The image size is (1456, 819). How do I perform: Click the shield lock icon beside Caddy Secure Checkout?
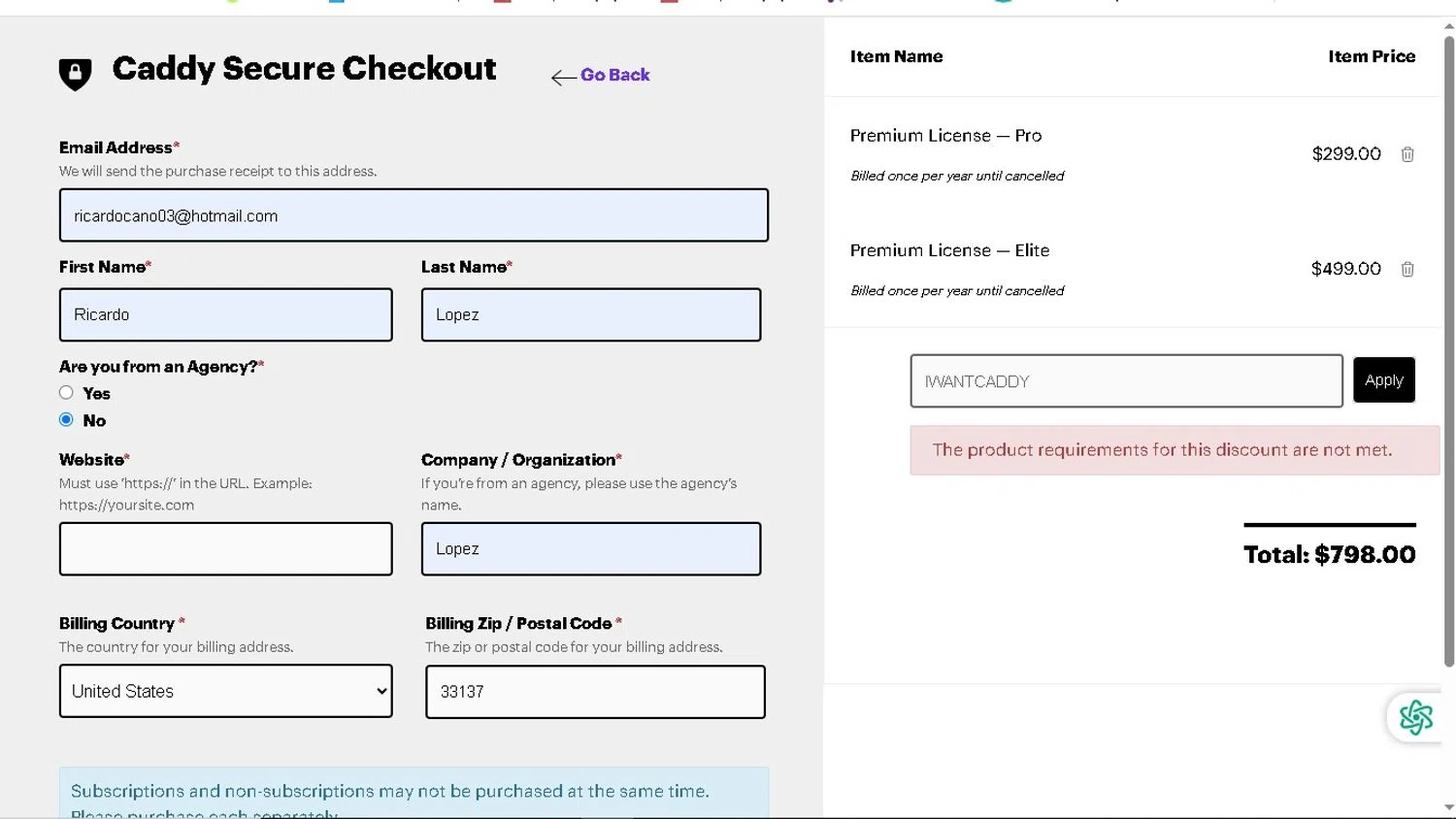pyautogui.click(x=75, y=74)
